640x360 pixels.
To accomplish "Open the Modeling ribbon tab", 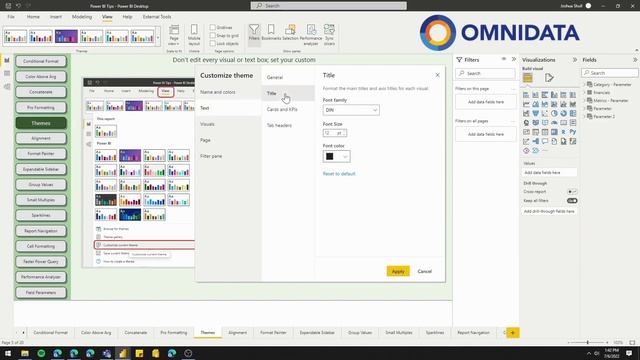I will [x=82, y=17].
